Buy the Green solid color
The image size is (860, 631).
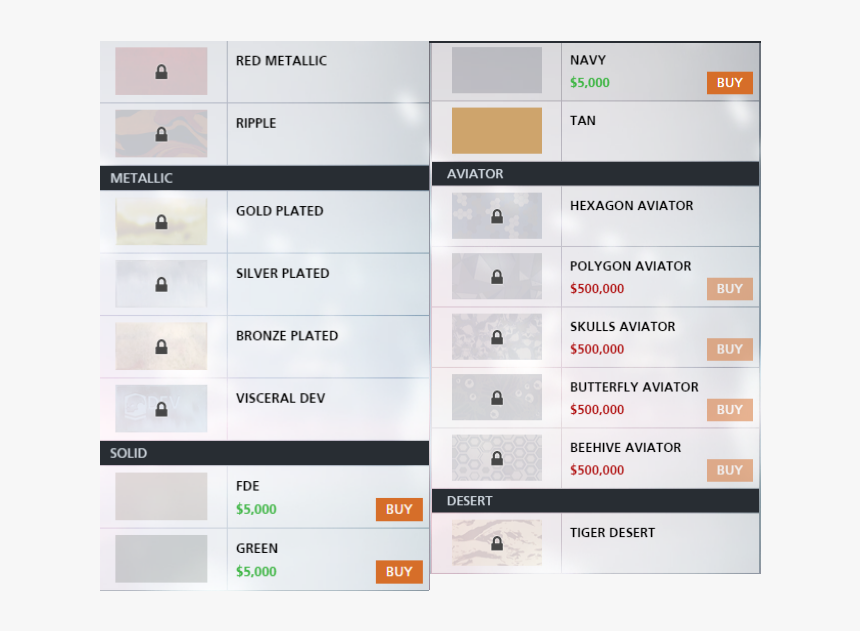pyautogui.click(x=399, y=572)
